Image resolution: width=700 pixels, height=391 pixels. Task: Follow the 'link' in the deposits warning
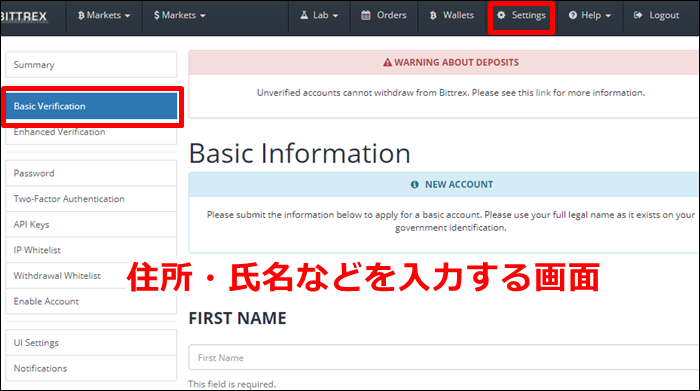(x=543, y=93)
